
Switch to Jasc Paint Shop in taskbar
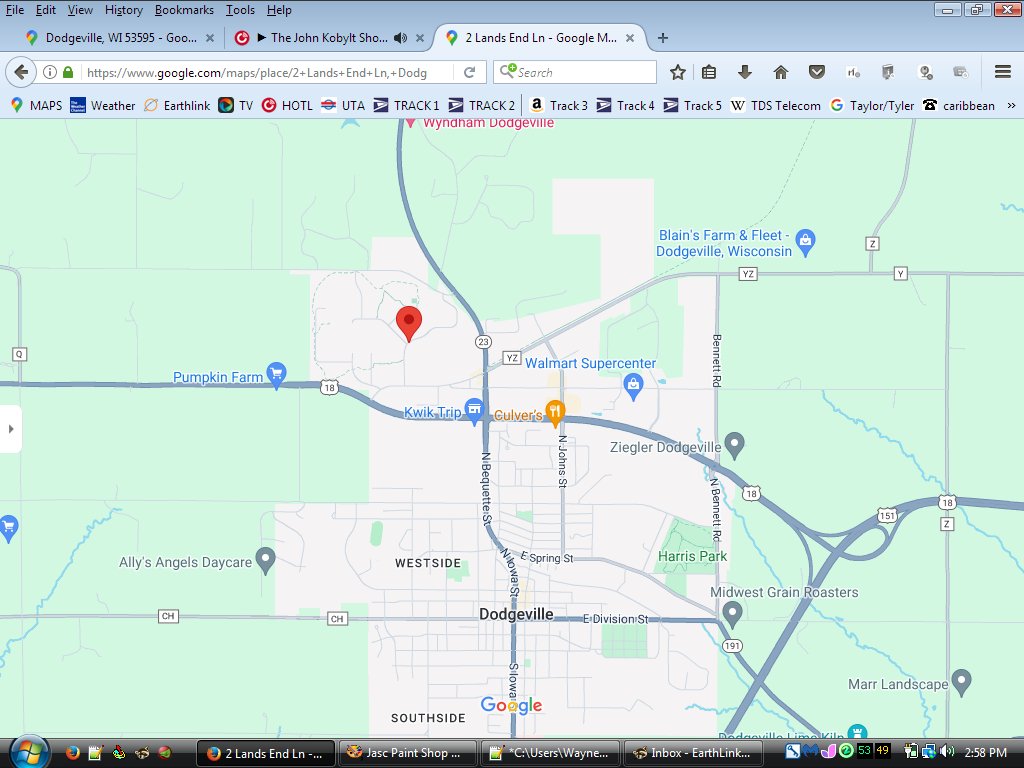click(x=403, y=752)
